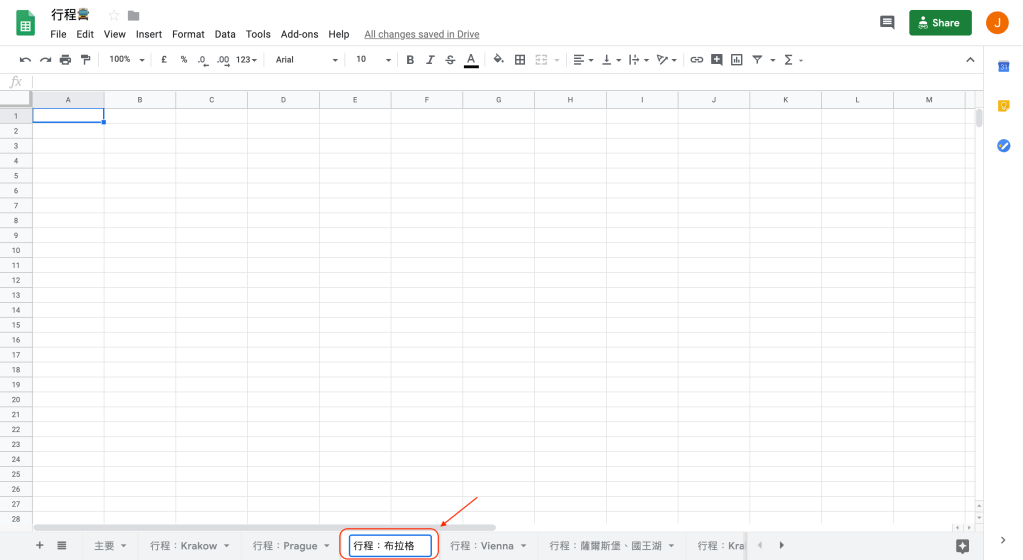Click All changes saved in Drive link
Screen dimensions: 1023x560
pyautogui.click(x=421, y=34)
